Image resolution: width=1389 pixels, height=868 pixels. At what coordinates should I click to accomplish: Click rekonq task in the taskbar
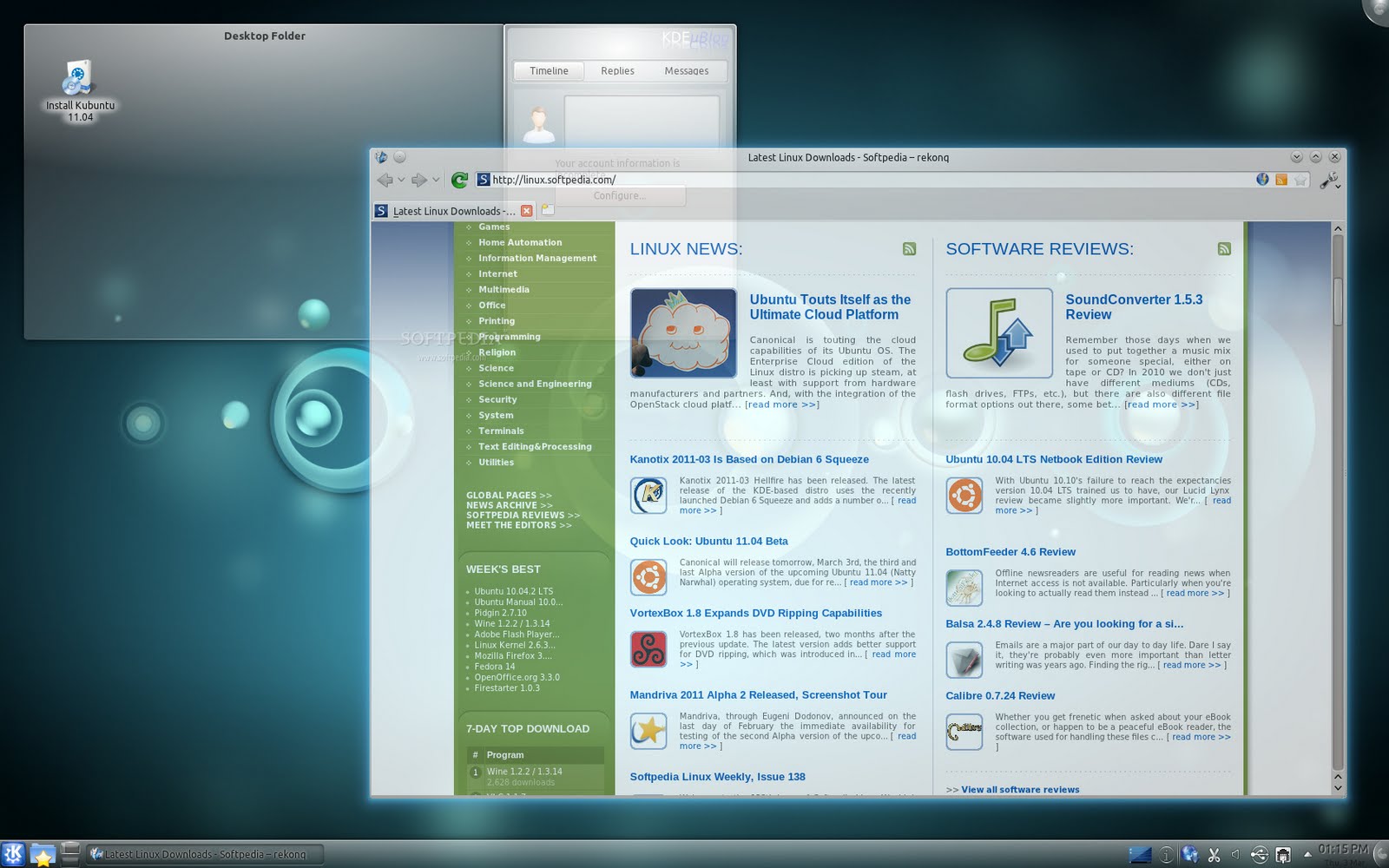coord(205,854)
